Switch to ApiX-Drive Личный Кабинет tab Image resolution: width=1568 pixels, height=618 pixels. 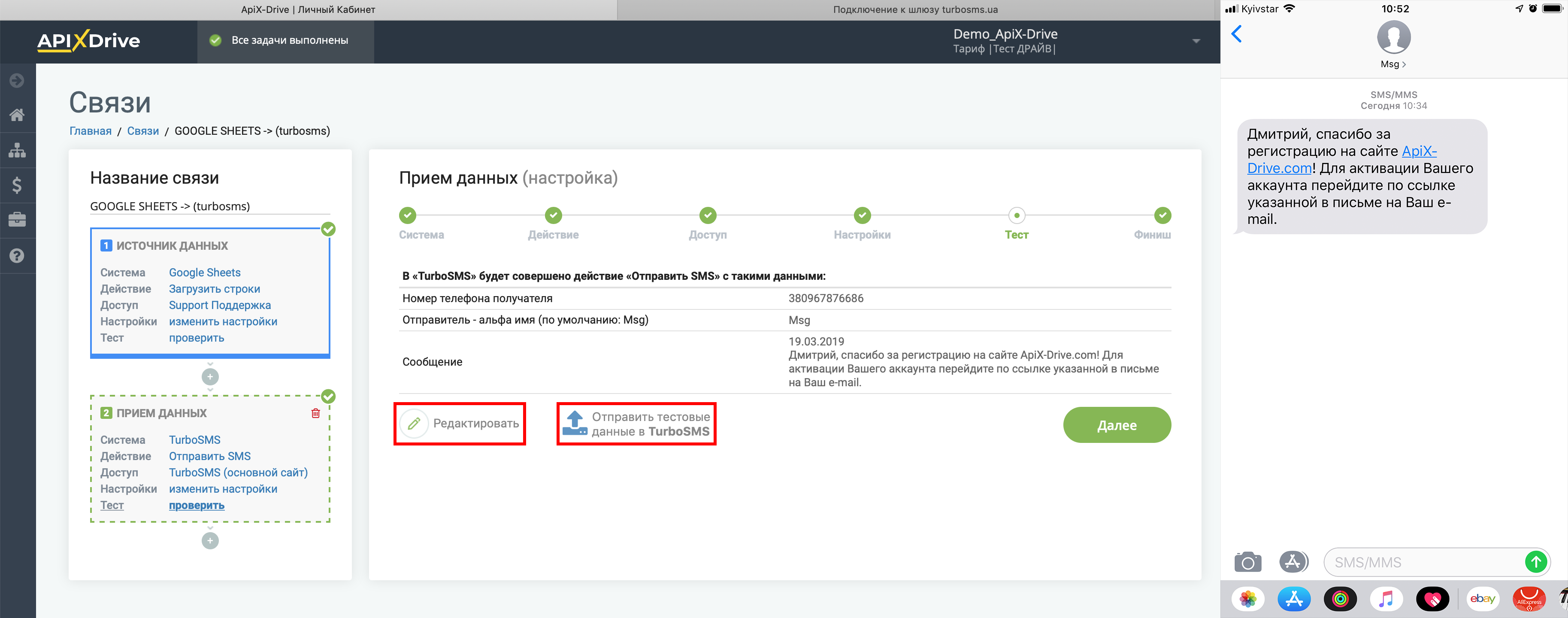tap(308, 10)
